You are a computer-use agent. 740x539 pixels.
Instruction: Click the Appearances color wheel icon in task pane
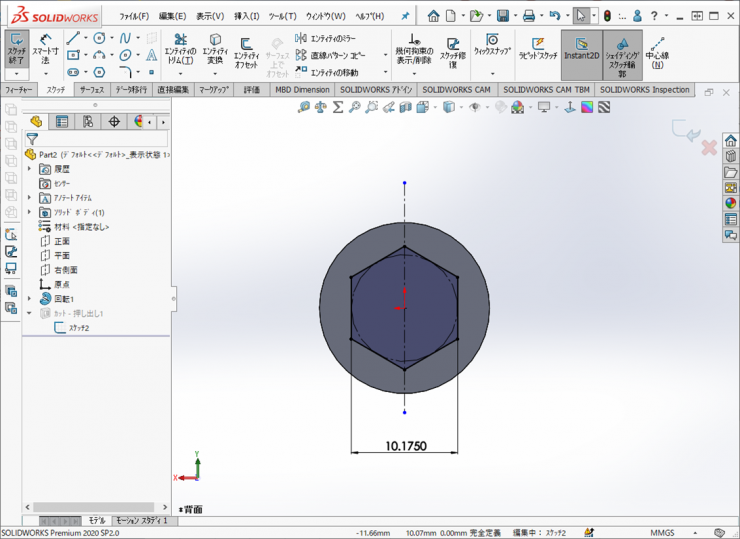click(x=730, y=203)
